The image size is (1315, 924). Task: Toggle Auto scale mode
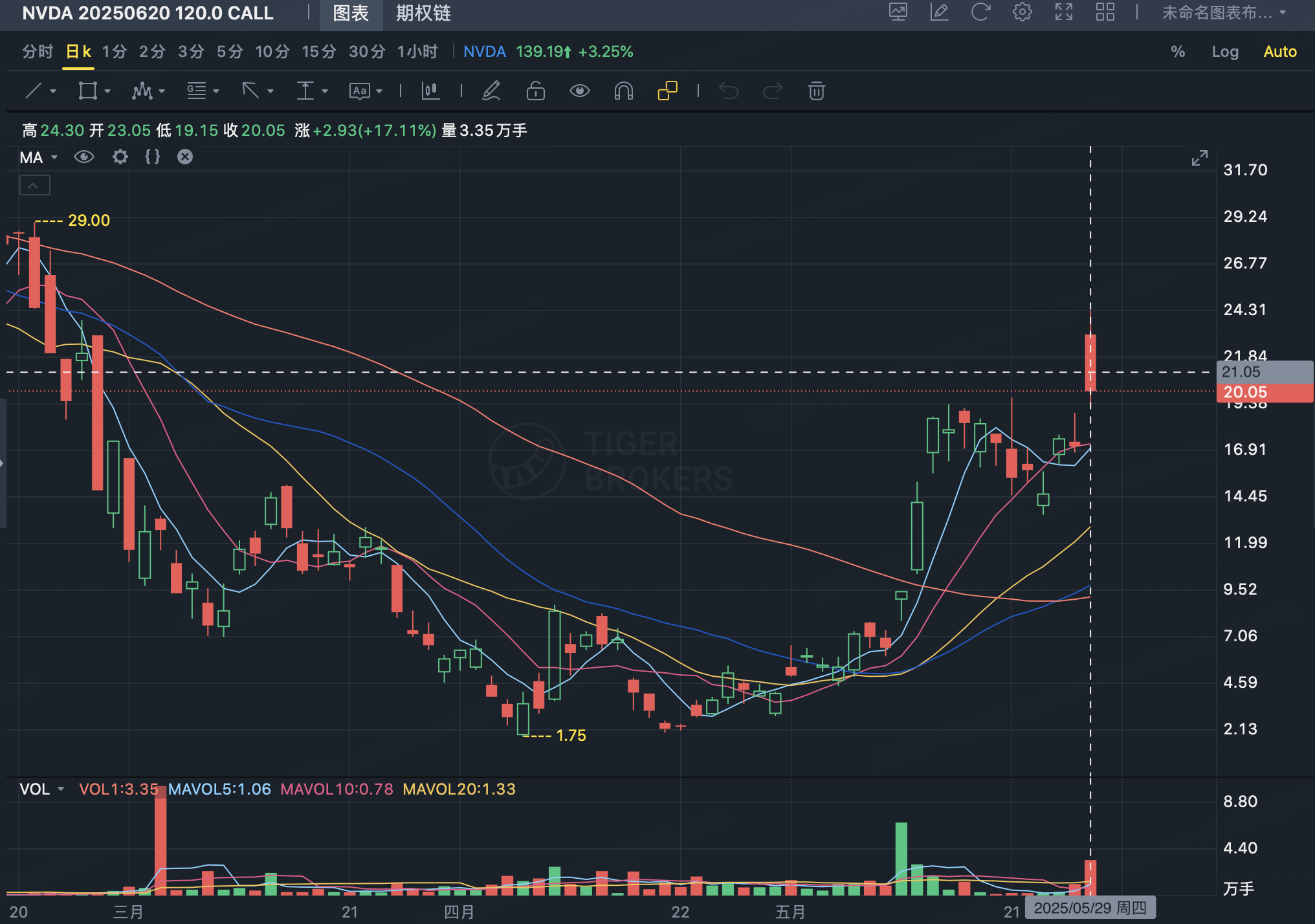[x=1280, y=52]
